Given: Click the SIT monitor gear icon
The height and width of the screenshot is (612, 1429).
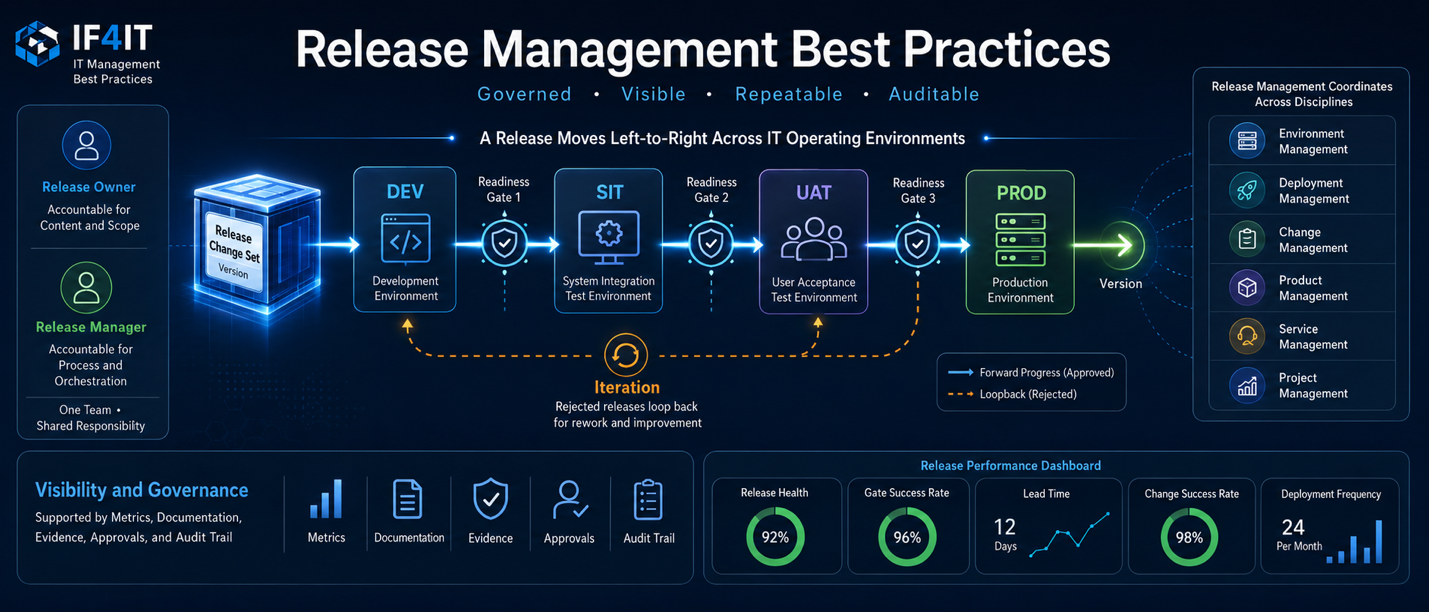Looking at the screenshot, I should point(608,238).
